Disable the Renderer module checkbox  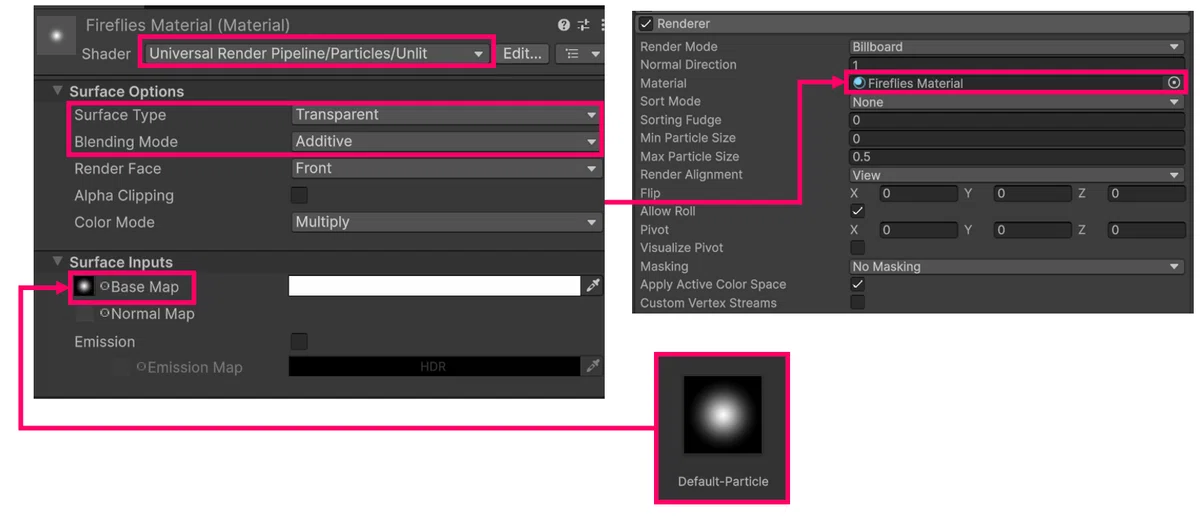click(646, 23)
